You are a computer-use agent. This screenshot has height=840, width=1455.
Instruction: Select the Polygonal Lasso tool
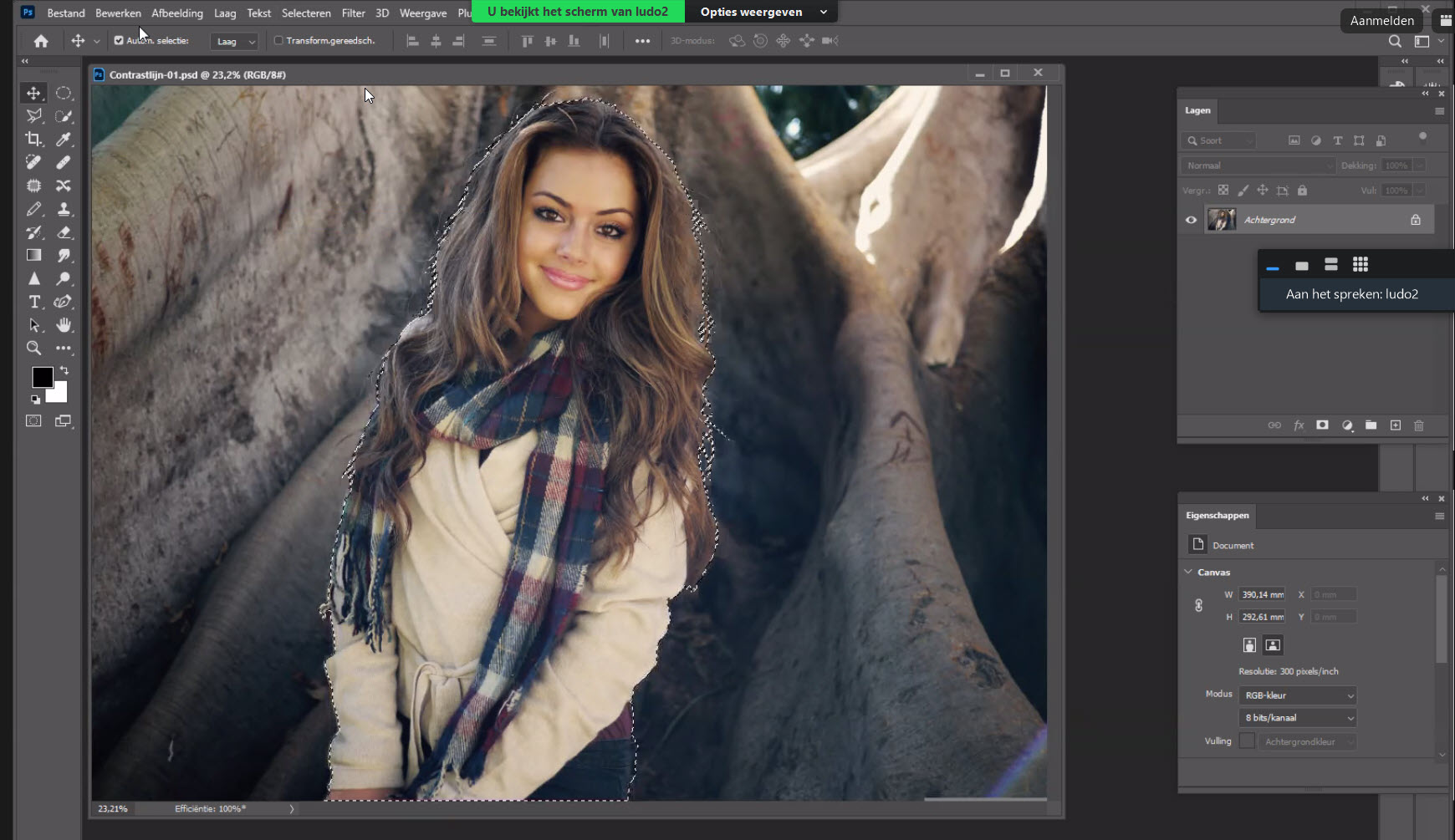coord(33,116)
